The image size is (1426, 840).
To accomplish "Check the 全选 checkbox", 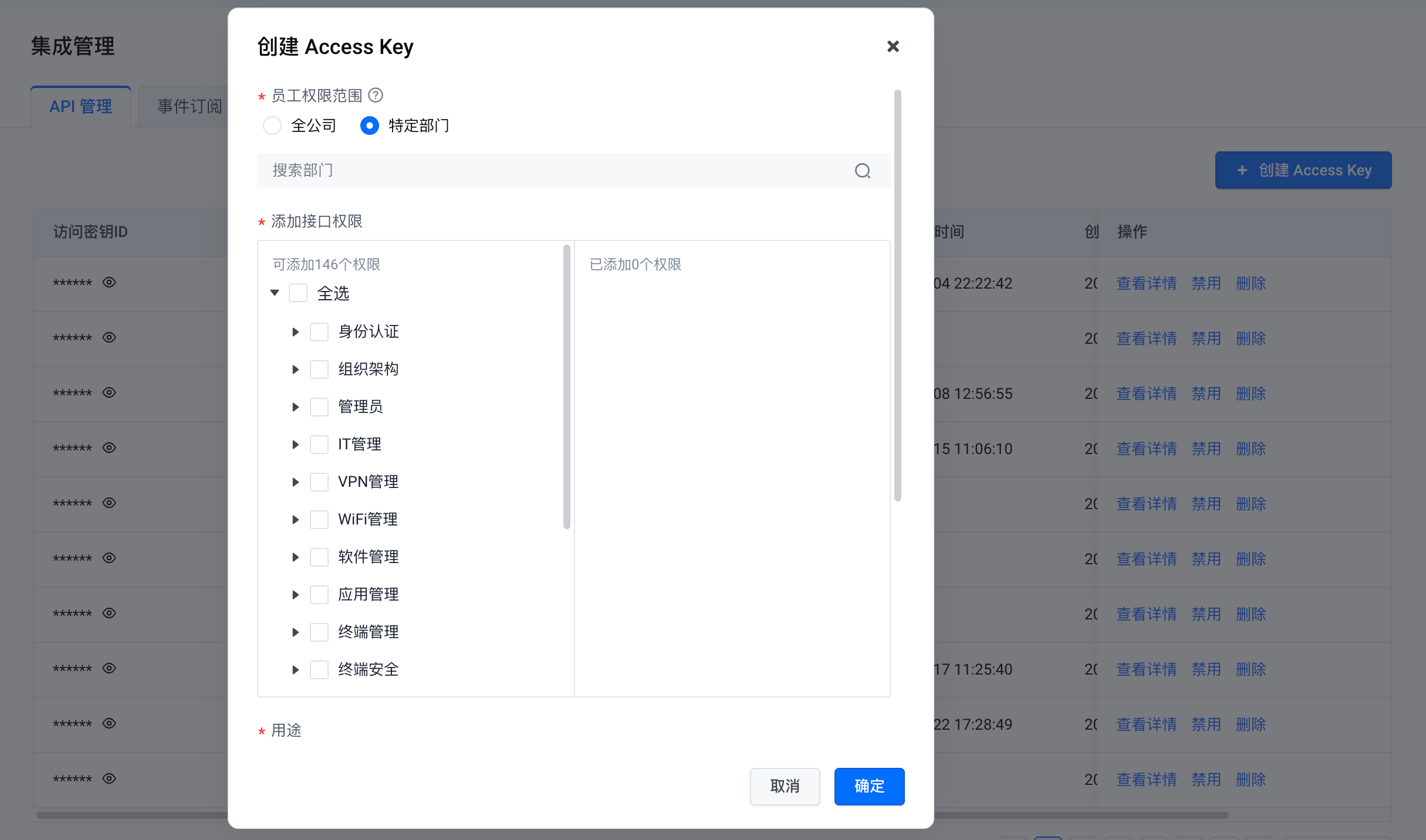I will pos(298,293).
